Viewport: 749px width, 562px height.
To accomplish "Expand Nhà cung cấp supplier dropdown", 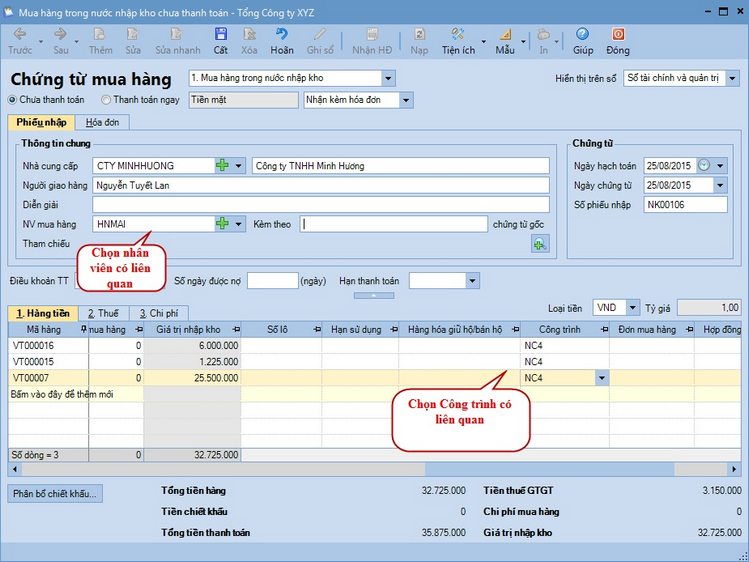I will [x=238, y=166].
